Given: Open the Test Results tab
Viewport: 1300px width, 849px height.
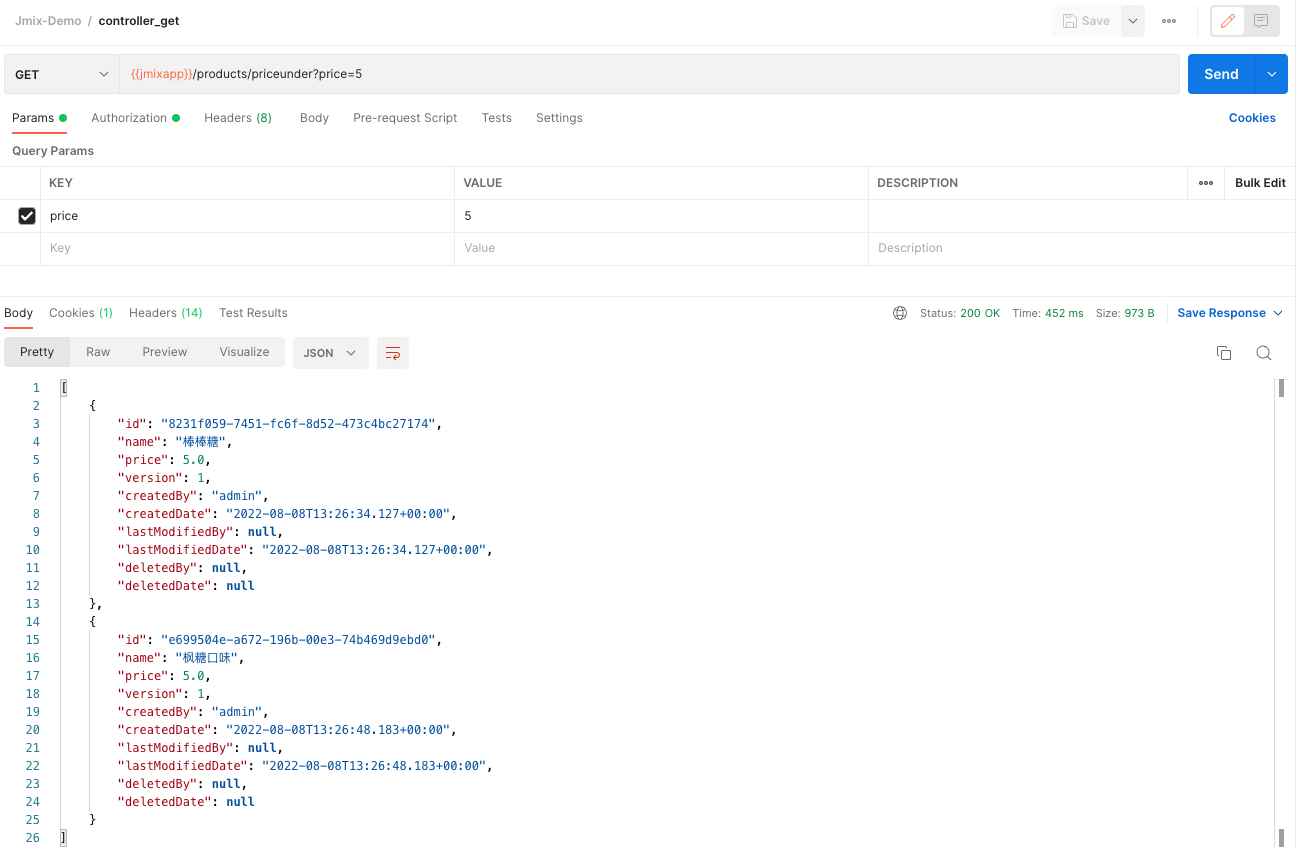Looking at the screenshot, I should 253,313.
